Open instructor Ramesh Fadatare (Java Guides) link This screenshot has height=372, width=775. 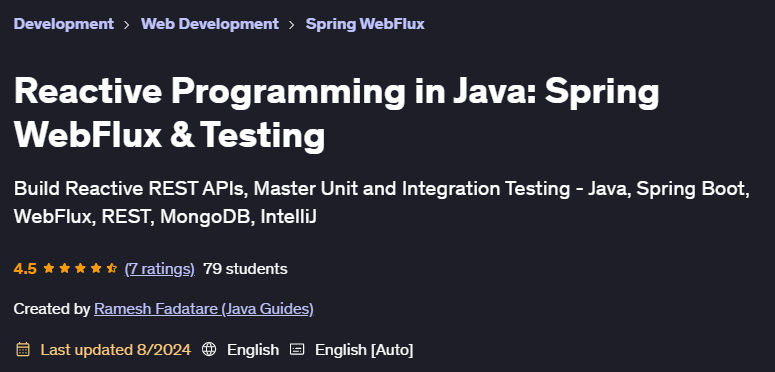point(204,309)
